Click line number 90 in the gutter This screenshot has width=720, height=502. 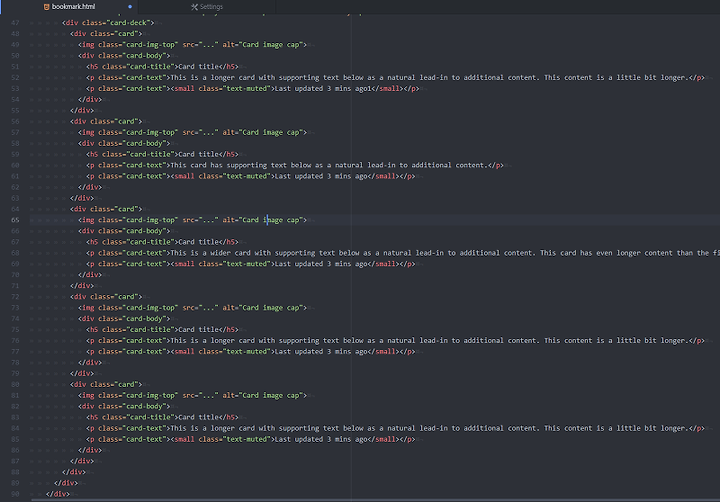coord(15,494)
